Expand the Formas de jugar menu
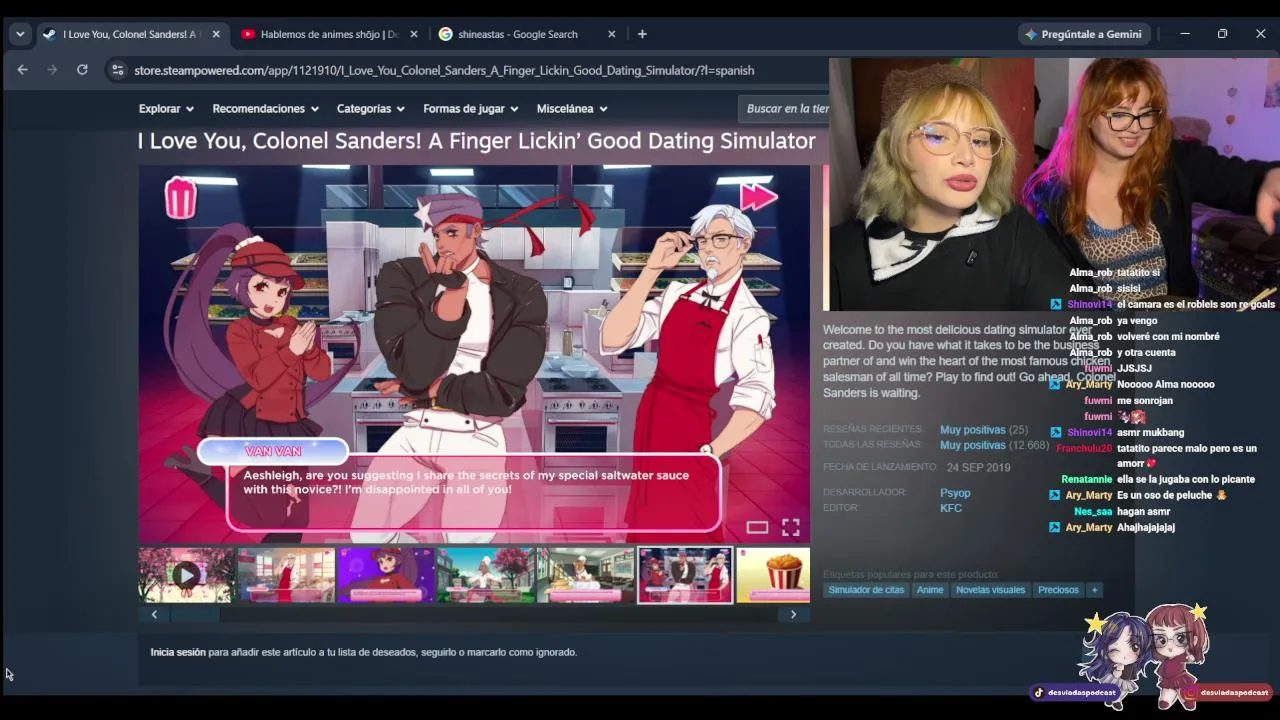 coord(470,108)
